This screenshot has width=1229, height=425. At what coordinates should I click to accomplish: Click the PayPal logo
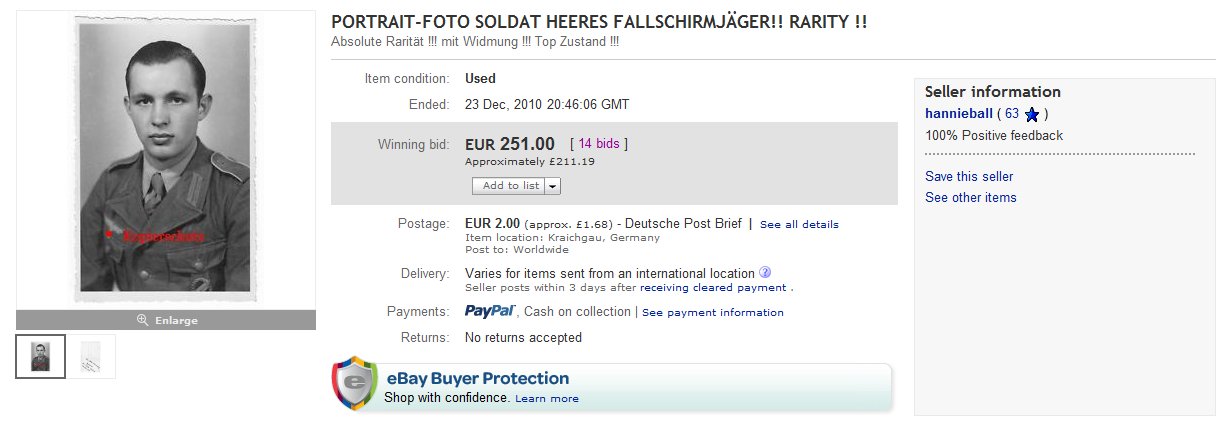coord(490,312)
